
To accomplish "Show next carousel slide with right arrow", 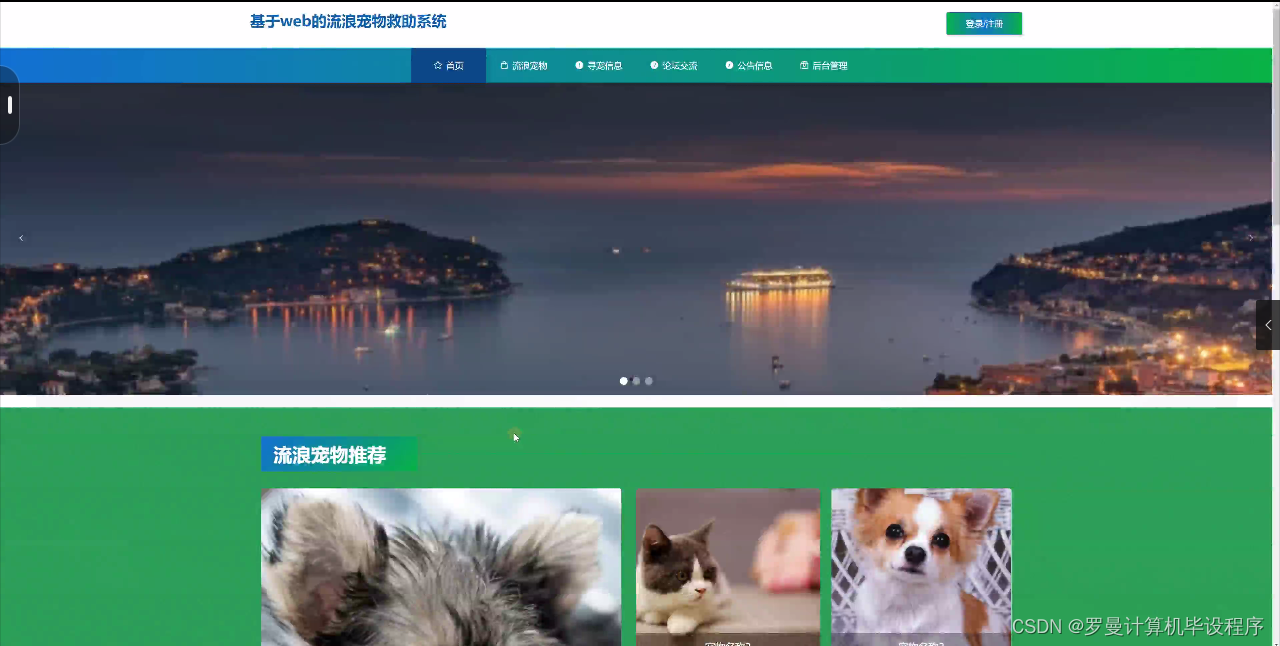I will [1250, 238].
